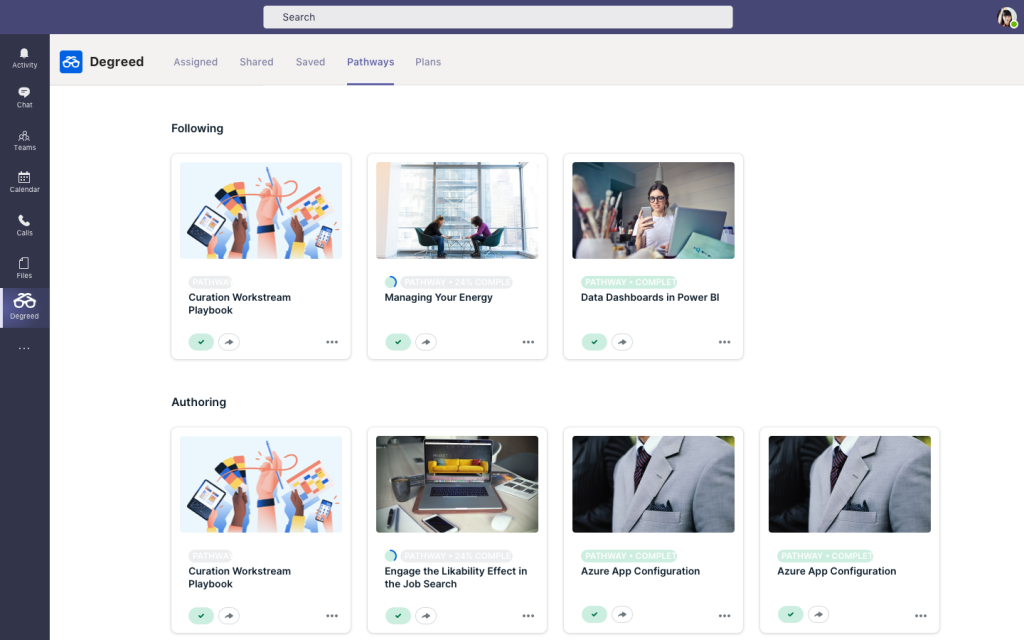The image size is (1024, 640).
Task: Open the Calendar sidebar icon
Action: 24,182
